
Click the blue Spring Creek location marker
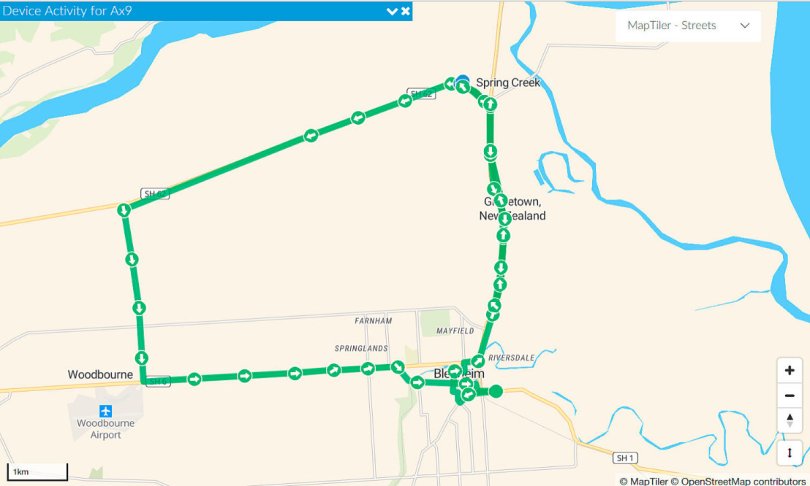[463, 79]
